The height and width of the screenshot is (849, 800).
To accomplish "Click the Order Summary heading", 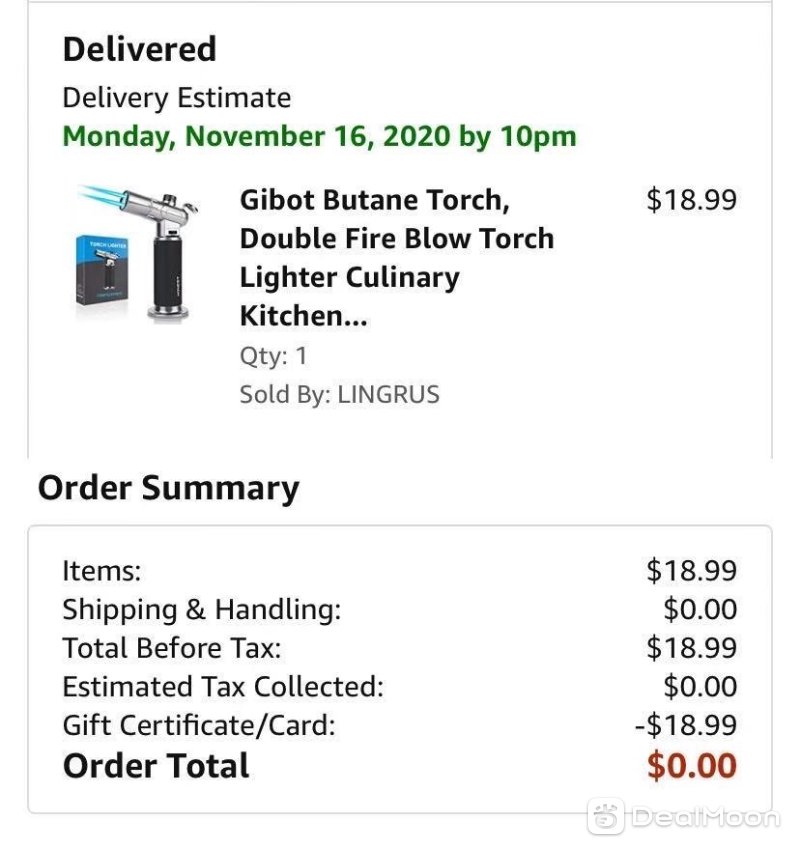I will [x=168, y=488].
